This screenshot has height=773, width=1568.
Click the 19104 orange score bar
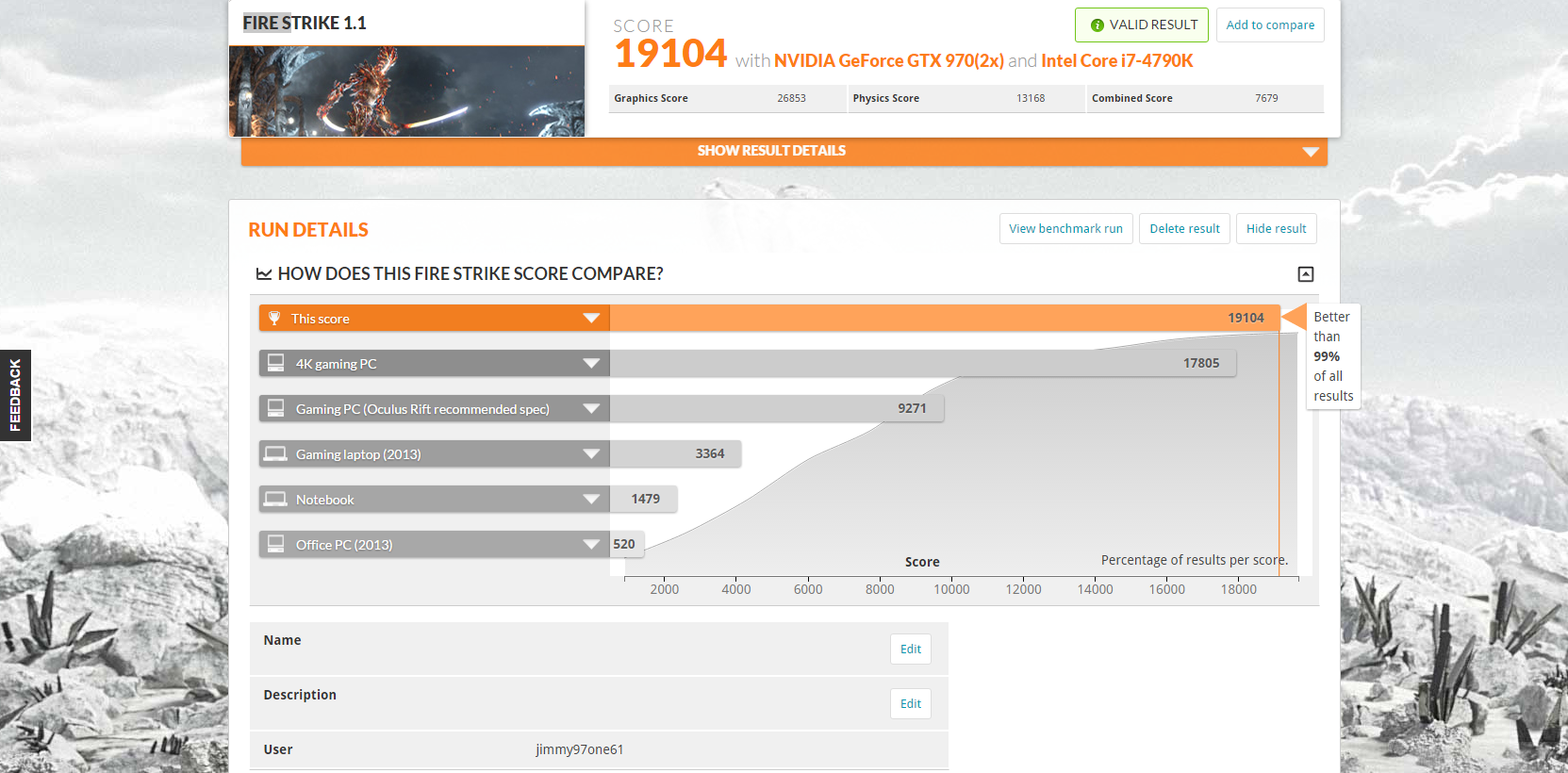(x=944, y=318)
